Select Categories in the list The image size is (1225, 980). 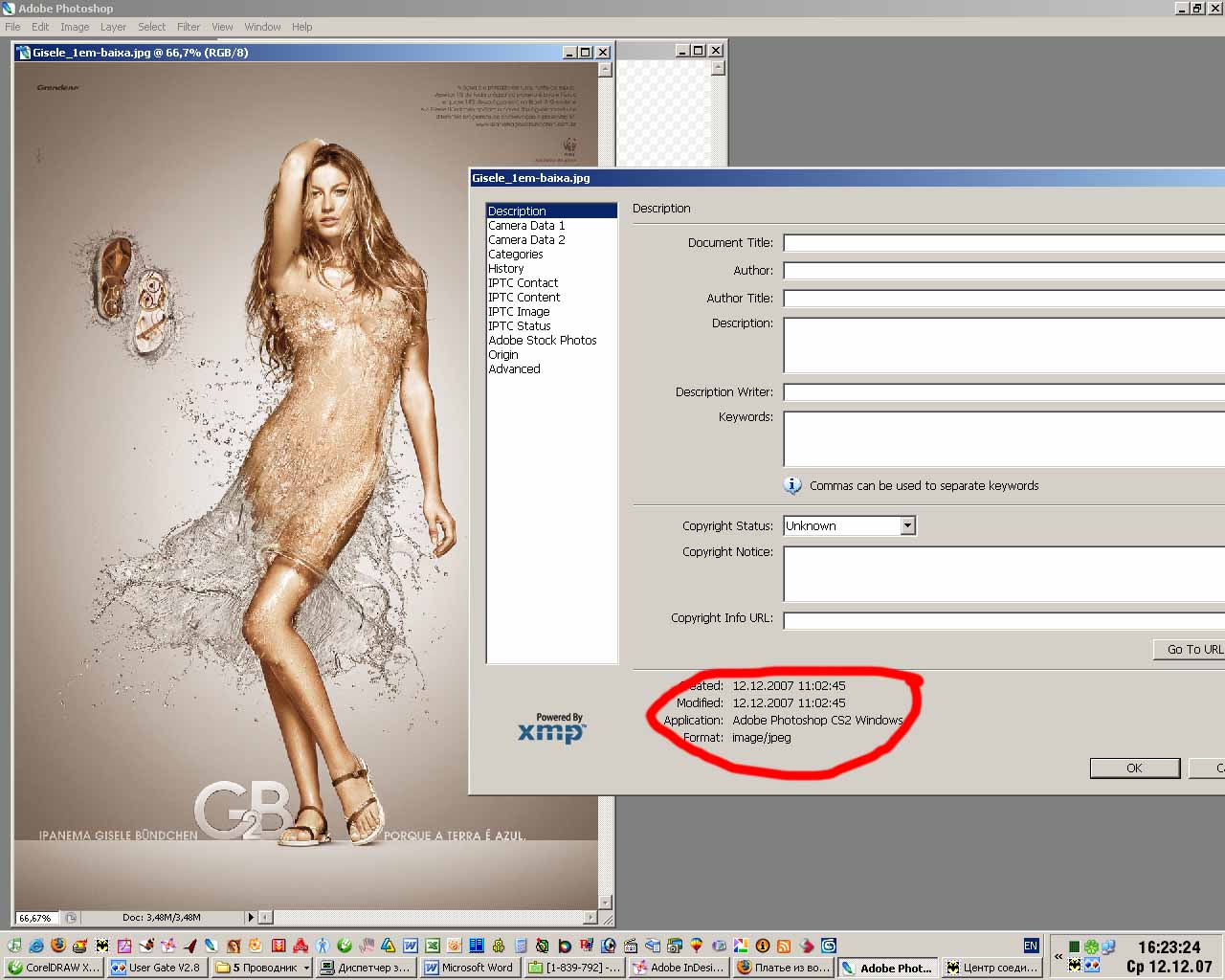(551, 254)
